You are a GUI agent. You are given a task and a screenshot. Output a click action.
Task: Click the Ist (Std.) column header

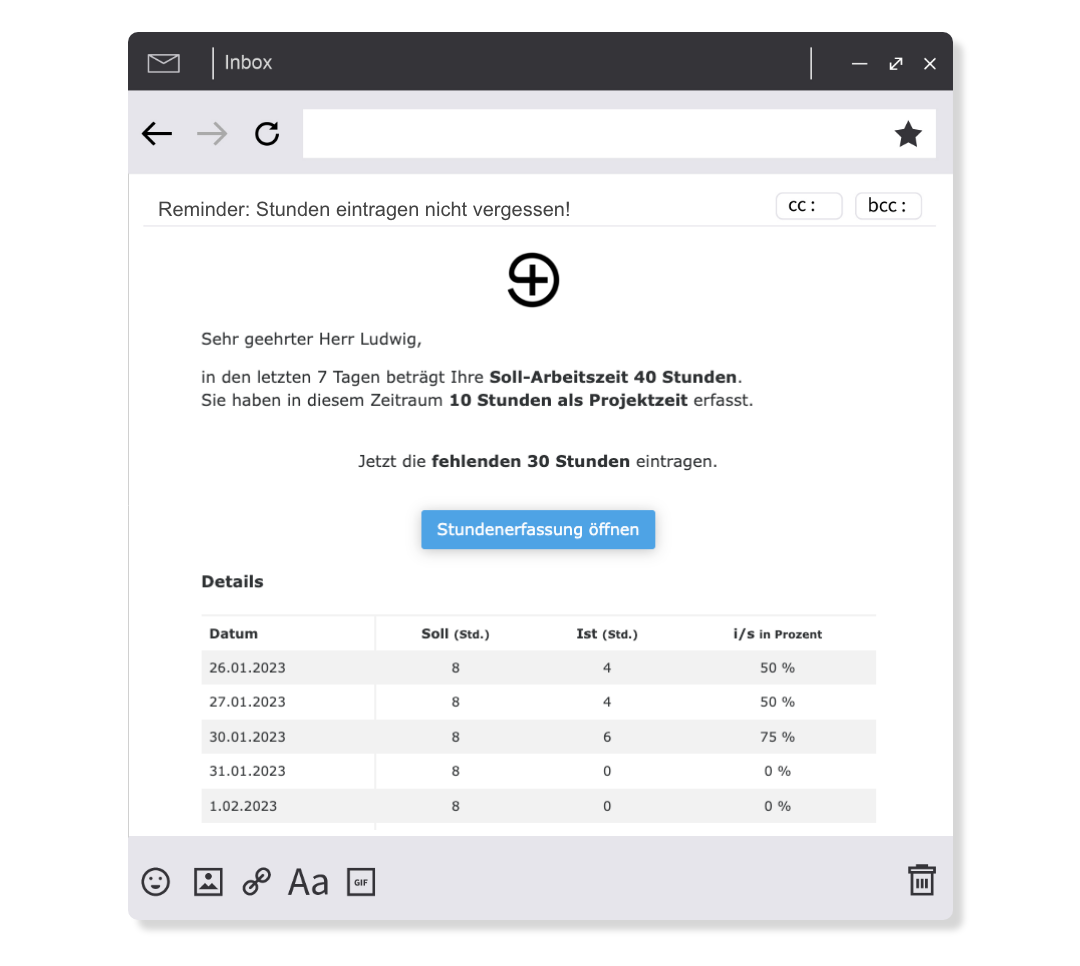(607, 634)
